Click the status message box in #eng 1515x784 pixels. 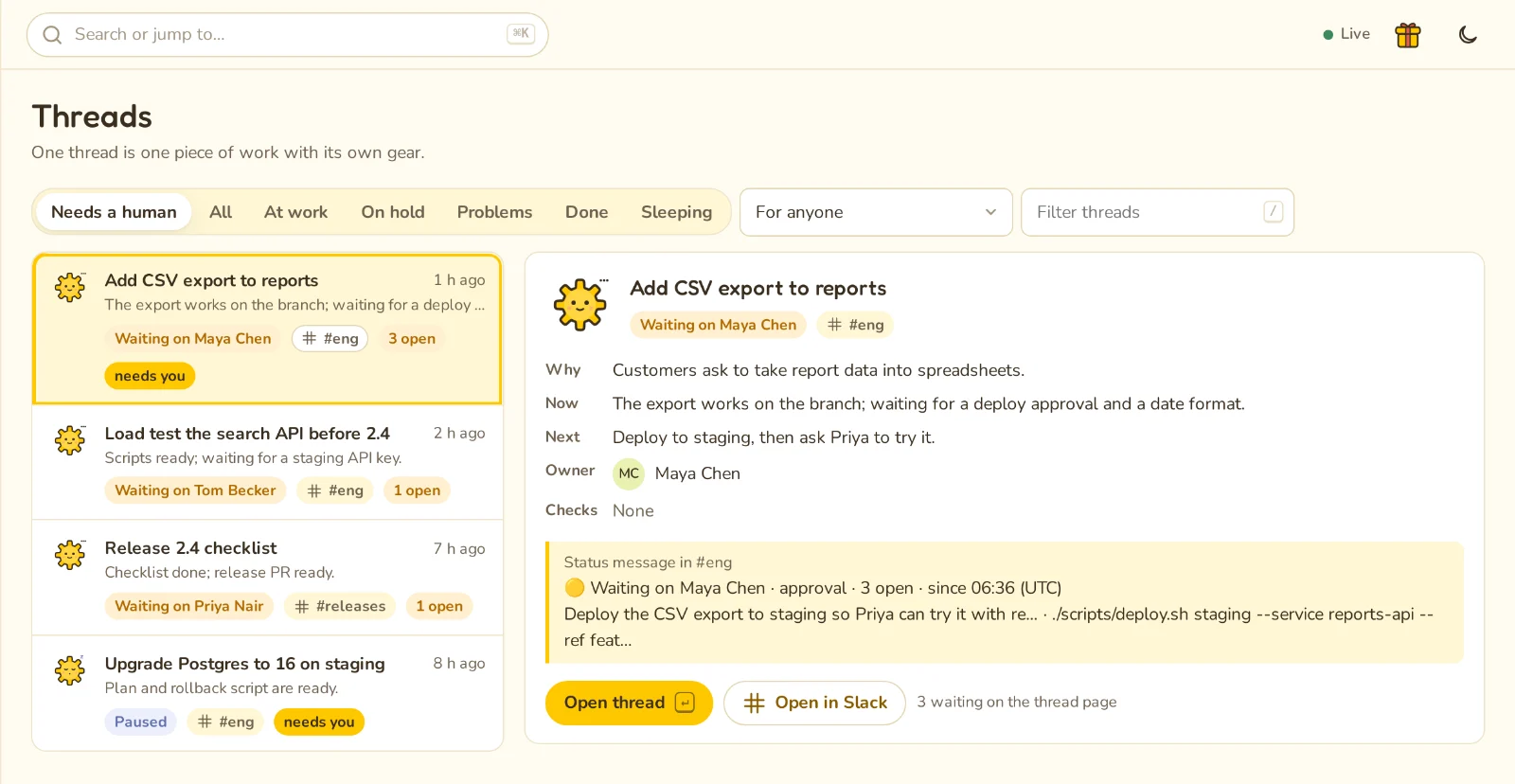click(x=1005, y=602)
